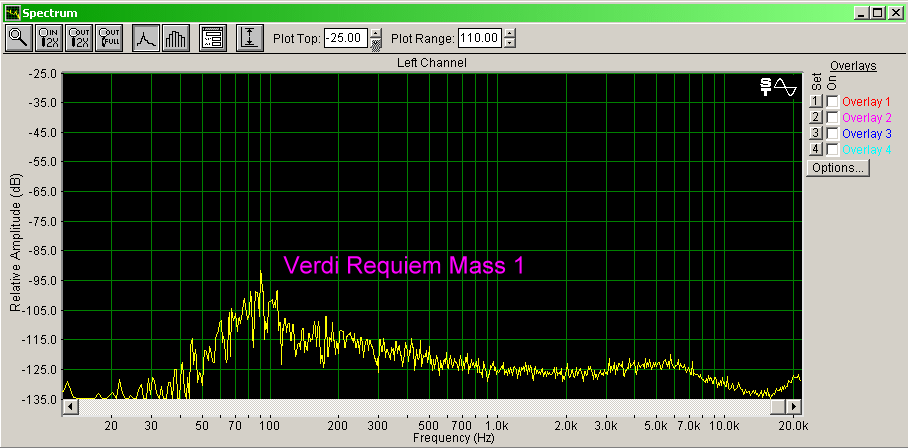Decrease Plot Range with down arrow

[x=510, y=44]
